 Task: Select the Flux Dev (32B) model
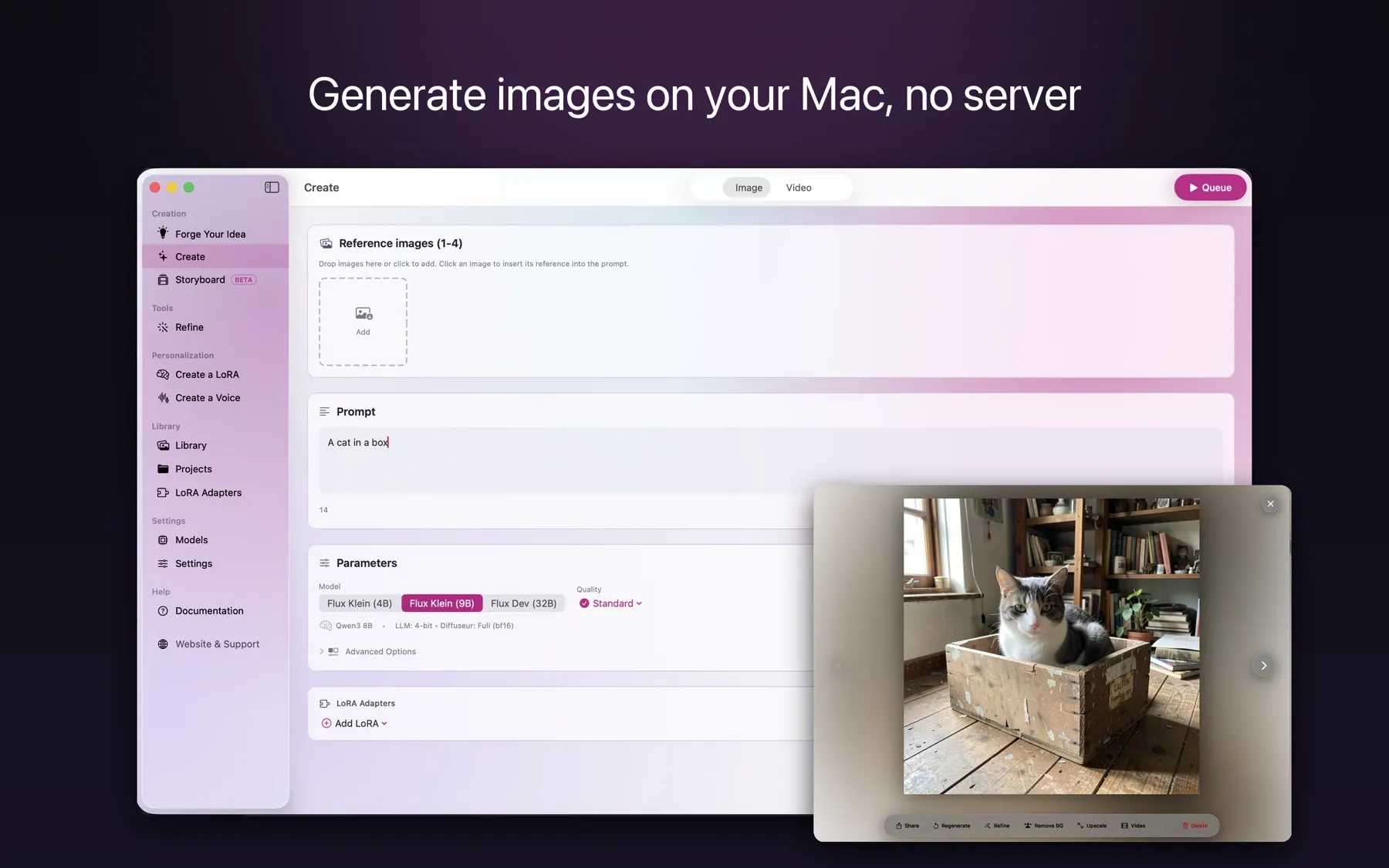click(x=523, y=603)
